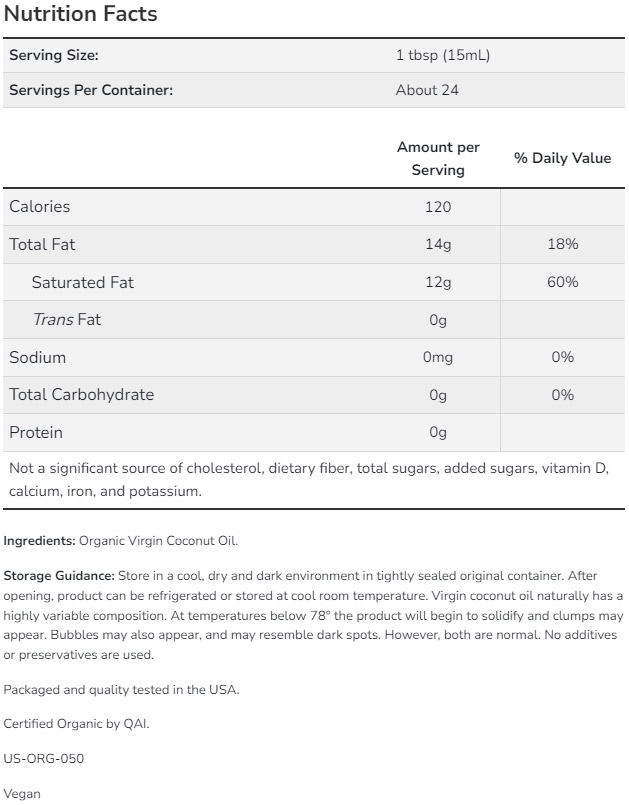This screenshot has width=629, height=805.
Task: Click the Nutrition Facts heading
Action: coord(80,15)
